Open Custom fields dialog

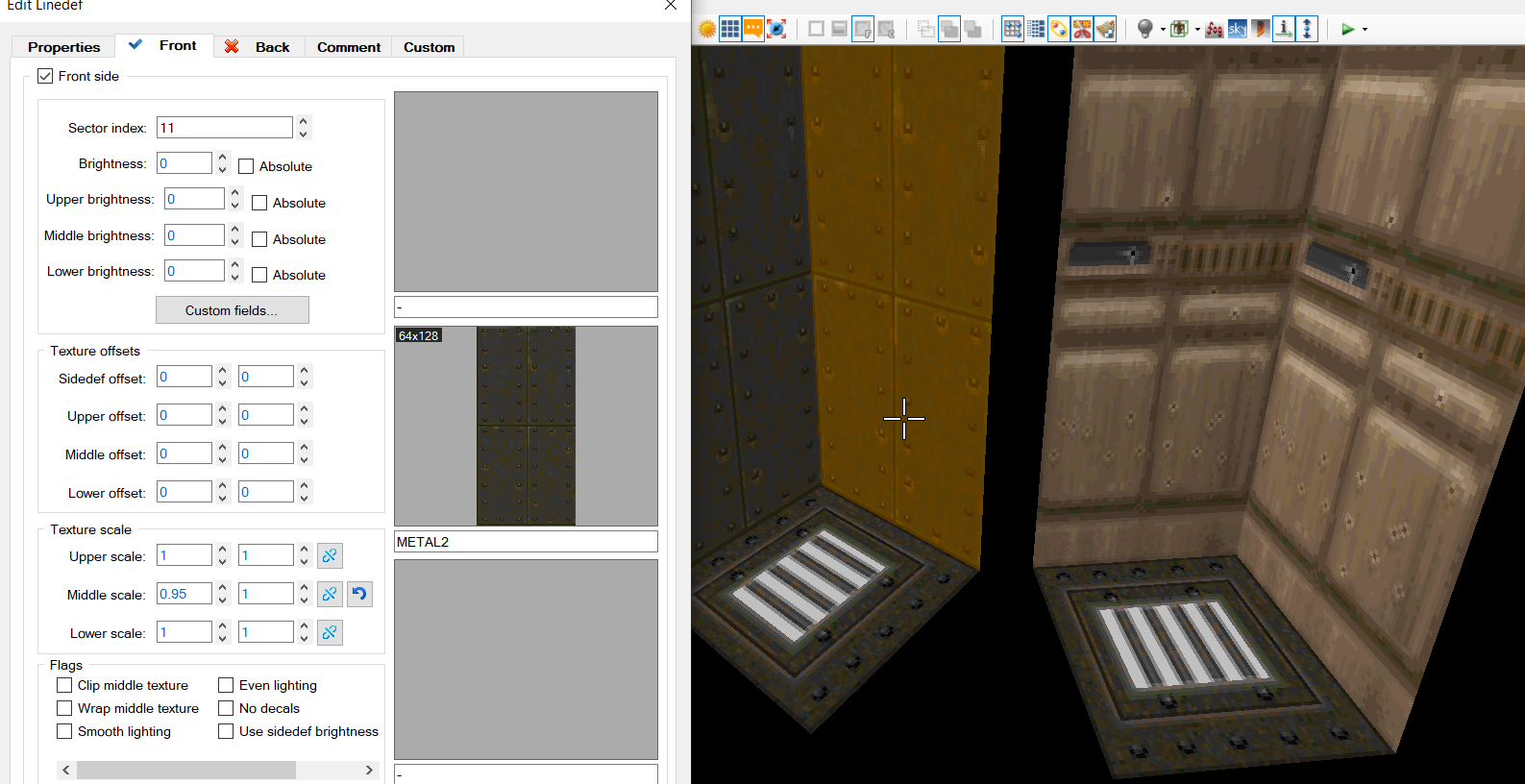[232, 310]
